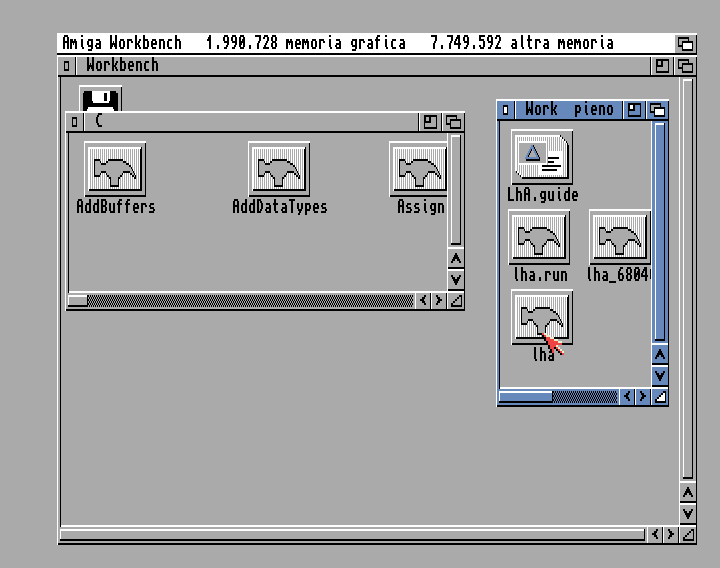
Task: Click right arrow in C window scrollbar
Action: [x=439, y=301]
